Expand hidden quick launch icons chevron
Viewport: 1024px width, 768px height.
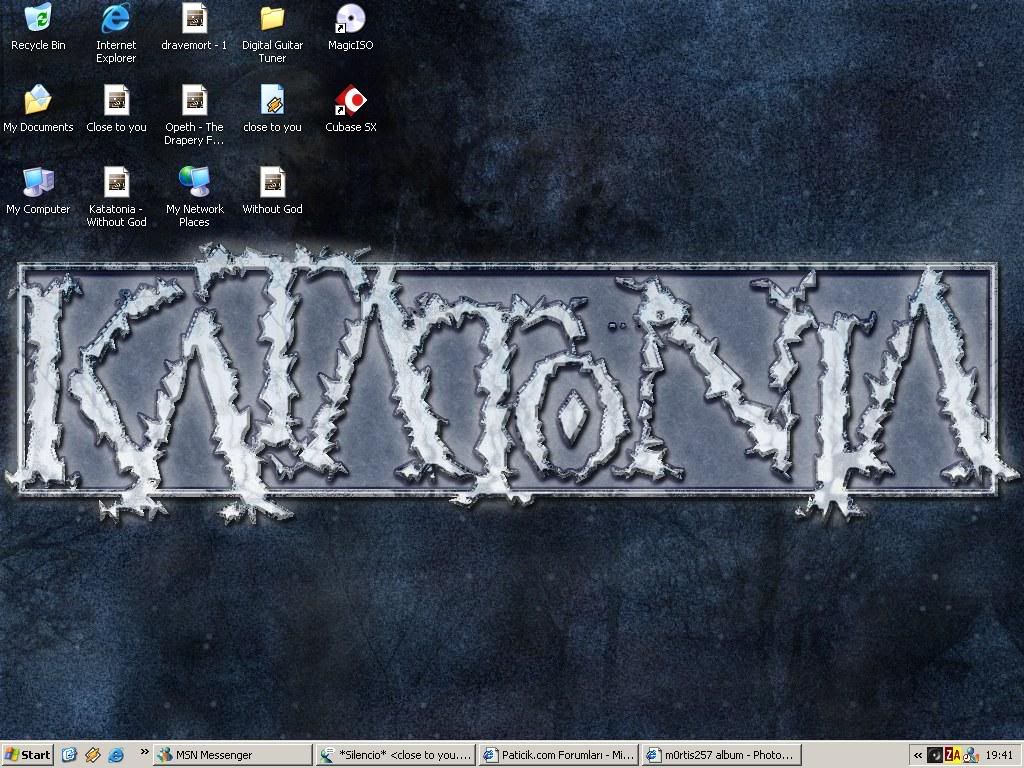144,751
